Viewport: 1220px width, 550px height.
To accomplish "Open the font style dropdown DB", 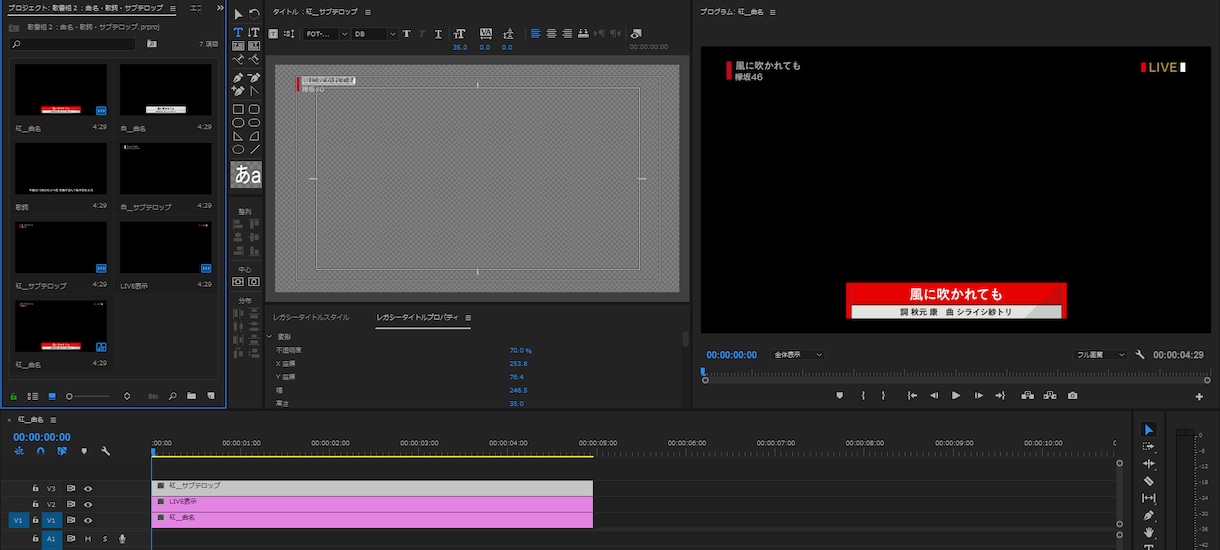I will [375, 33].
